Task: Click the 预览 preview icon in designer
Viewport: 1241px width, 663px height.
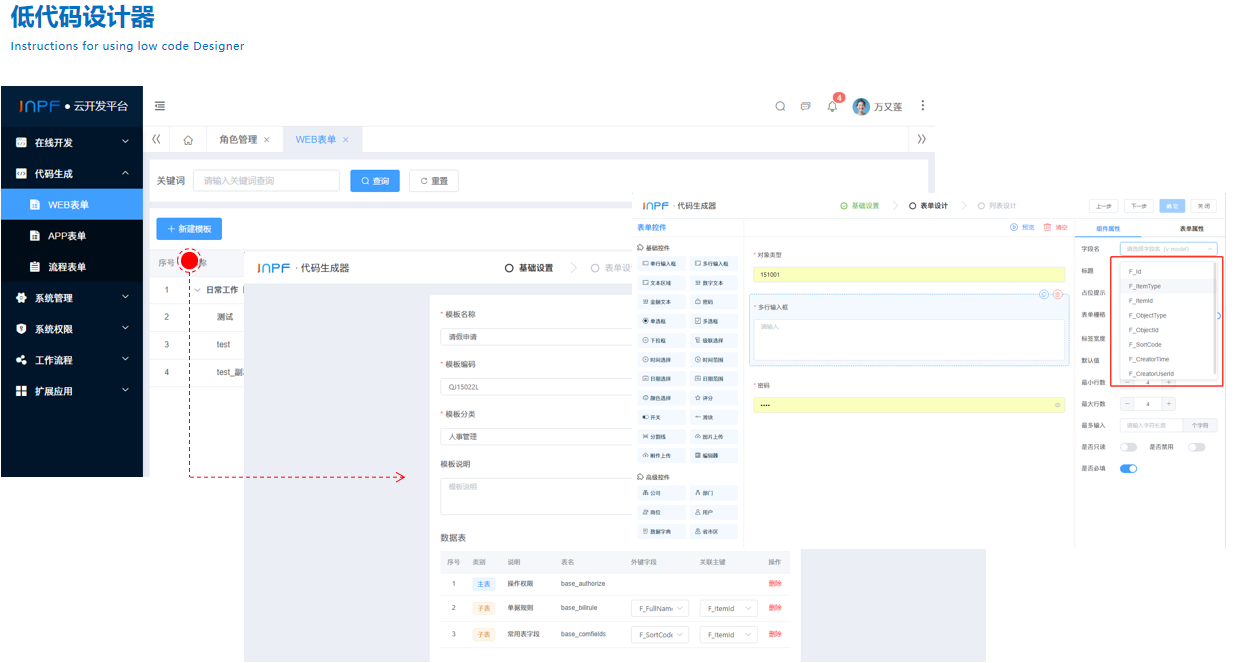Action: click(x=1014, y=228)
